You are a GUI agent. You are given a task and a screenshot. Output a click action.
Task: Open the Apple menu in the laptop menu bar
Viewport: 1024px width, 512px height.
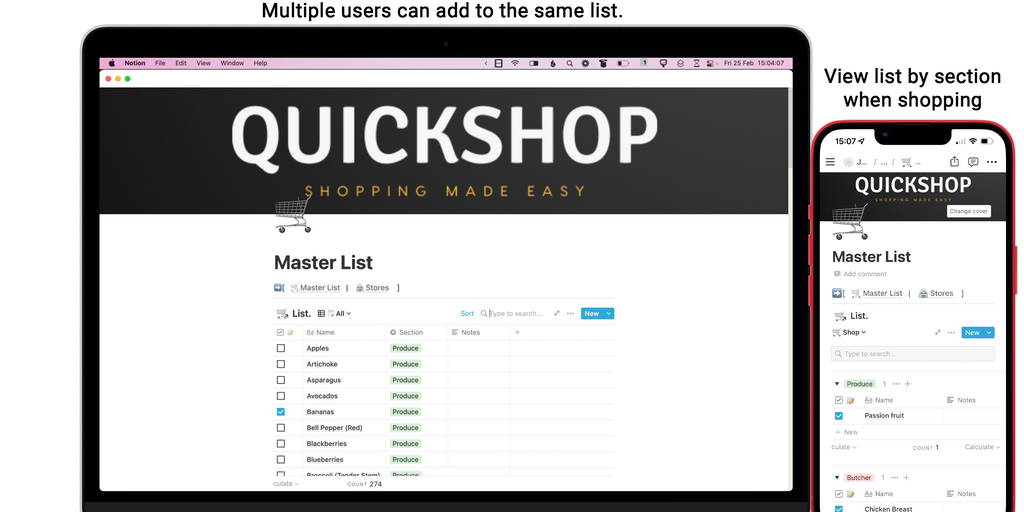112,63
